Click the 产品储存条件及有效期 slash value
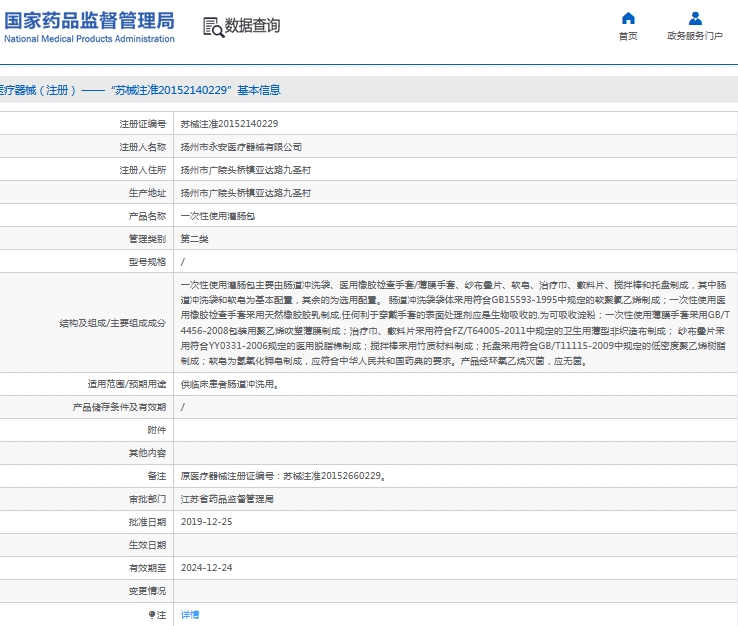Image resolution: width=738 pixels, height=626 pixels. (183, 407)
